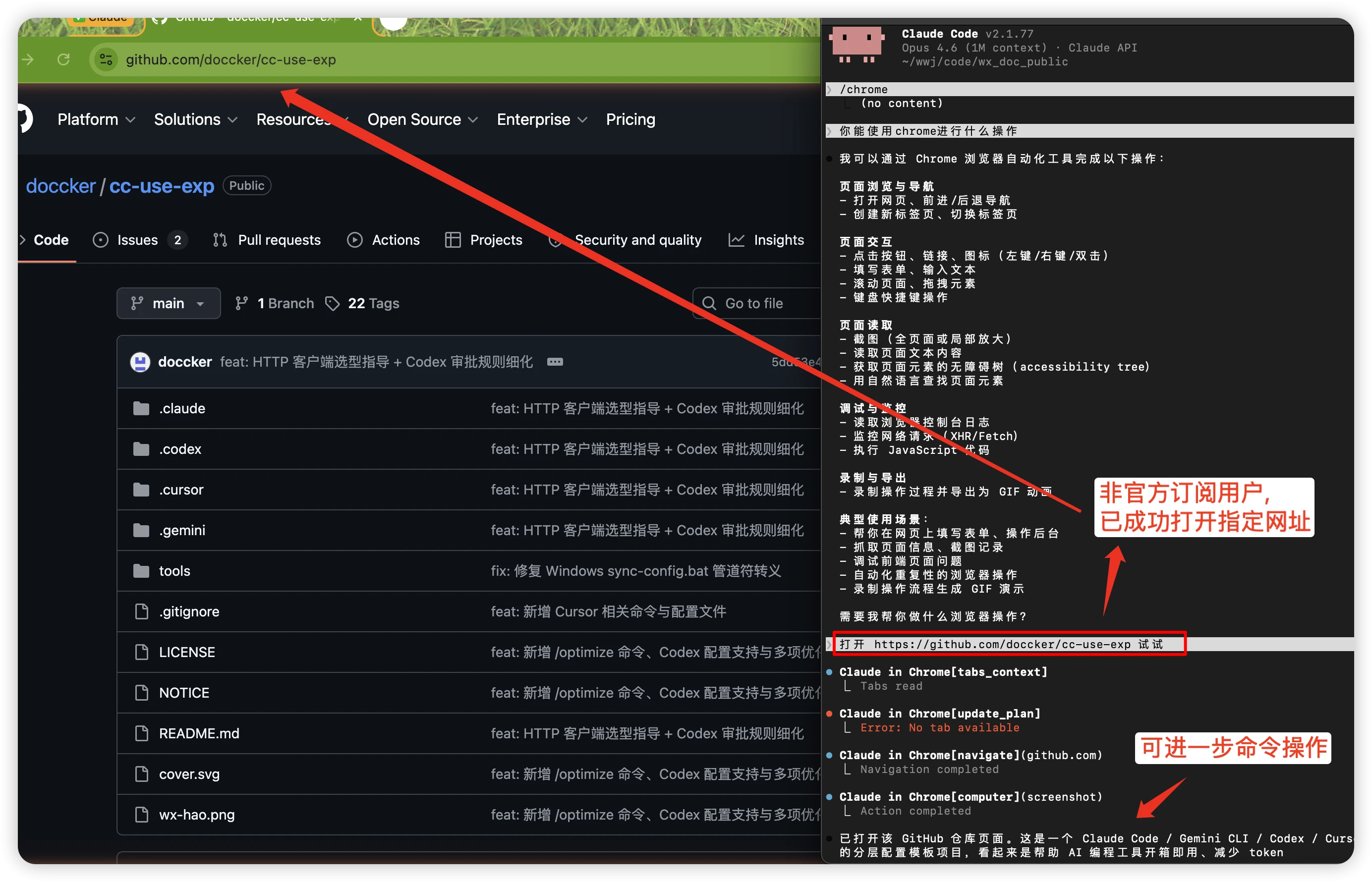
Task: Click file icon next to wx-hao.png
Action: 141,815
